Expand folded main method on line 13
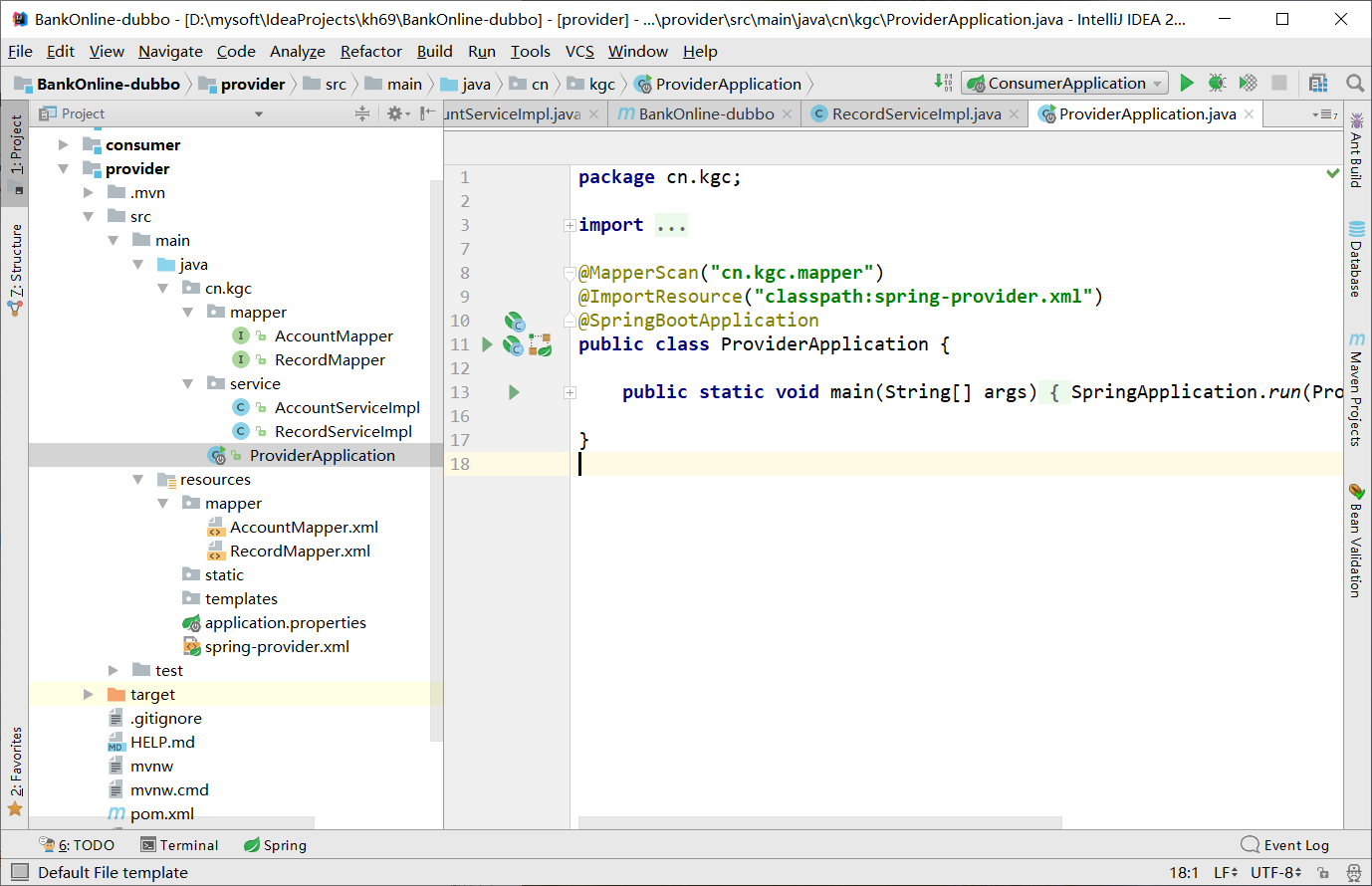 coord(570,392)
